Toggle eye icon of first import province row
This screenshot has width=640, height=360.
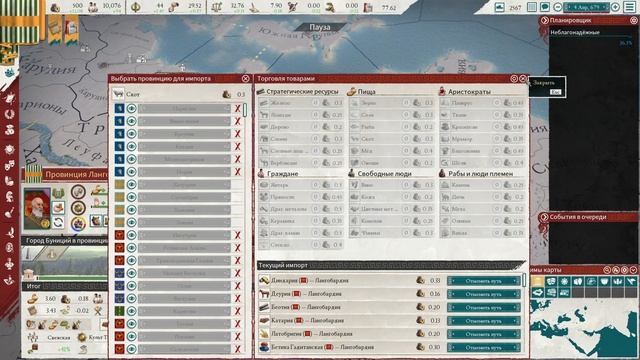click(x=131, y=109)
